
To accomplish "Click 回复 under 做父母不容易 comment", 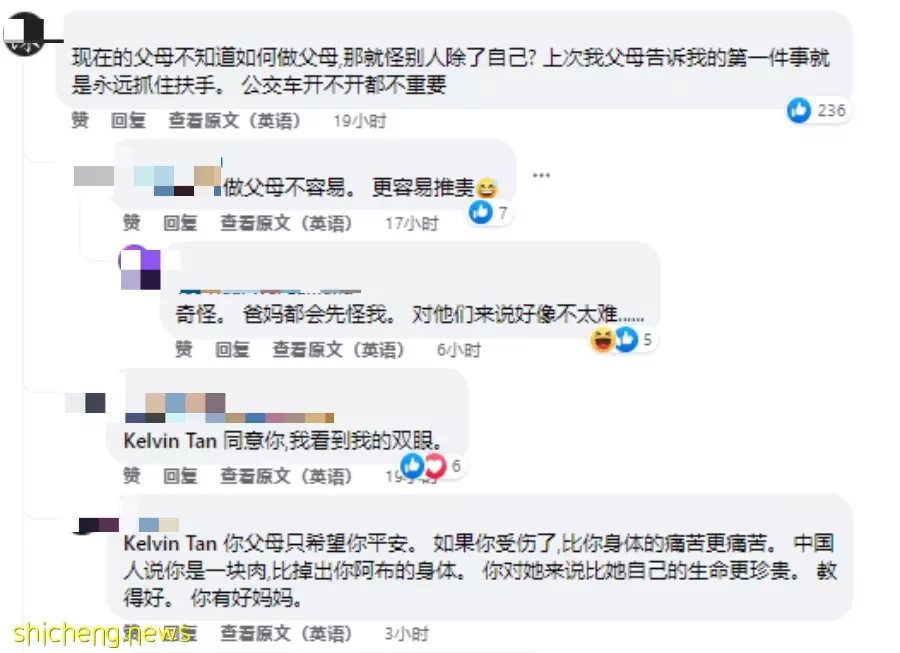I will pos(180,223).
